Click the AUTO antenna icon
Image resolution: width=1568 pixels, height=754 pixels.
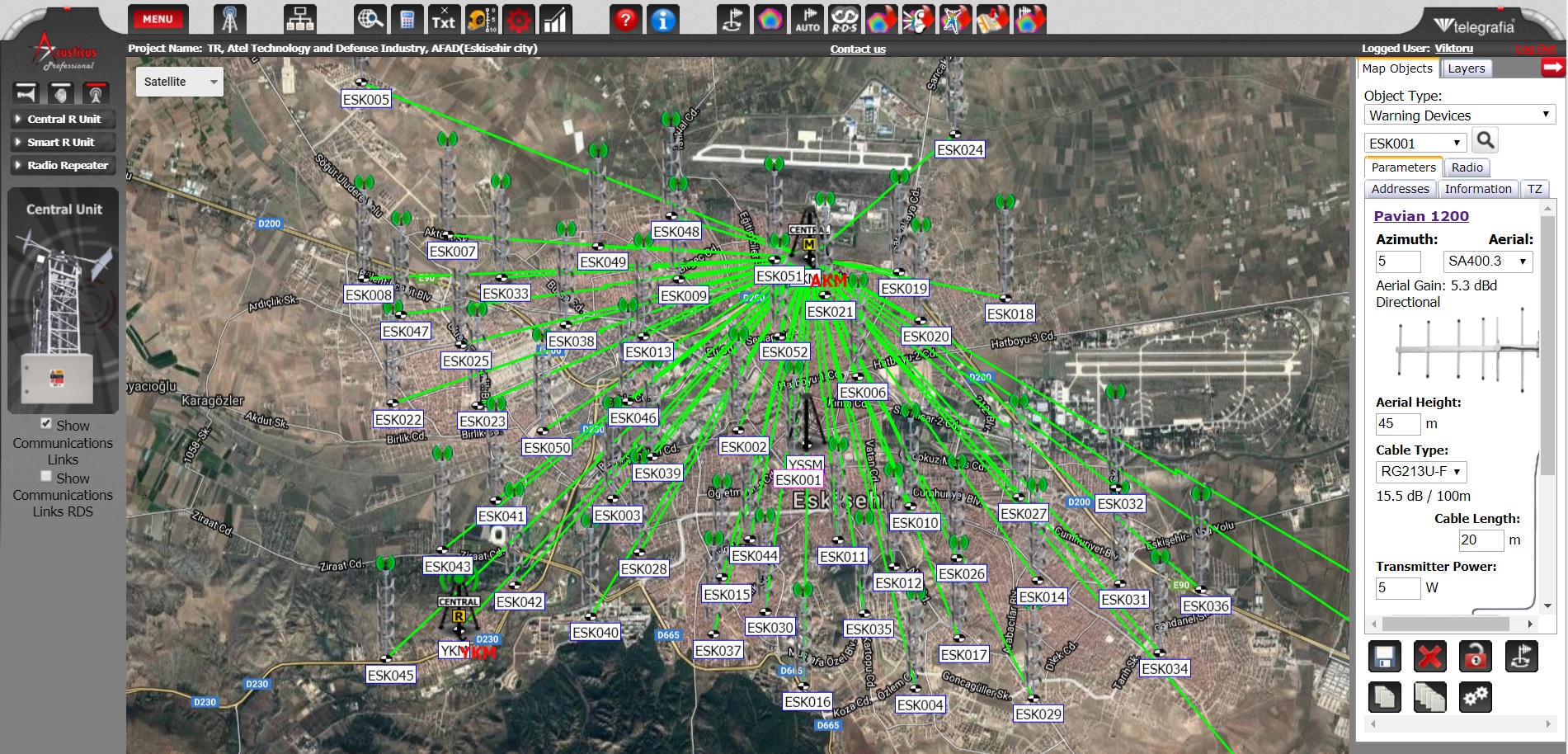(x=808, y=20)
